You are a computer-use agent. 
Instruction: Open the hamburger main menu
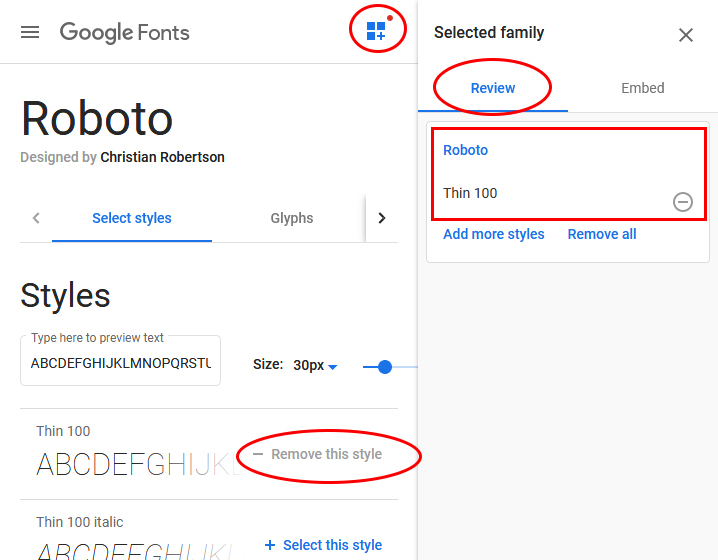30,32
